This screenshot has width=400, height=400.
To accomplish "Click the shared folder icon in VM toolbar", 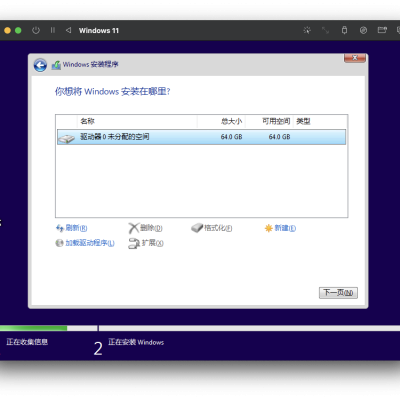I will [382, 30].
